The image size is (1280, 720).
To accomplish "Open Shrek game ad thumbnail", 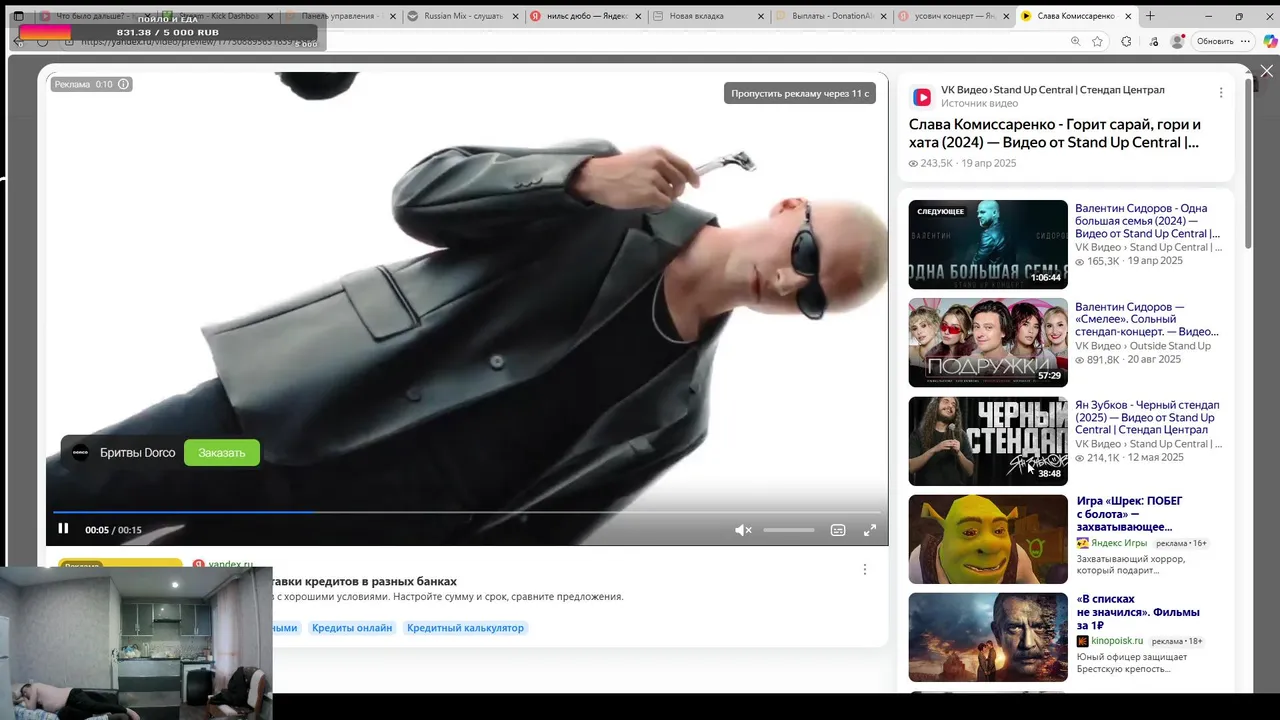I will click(988, 539).
